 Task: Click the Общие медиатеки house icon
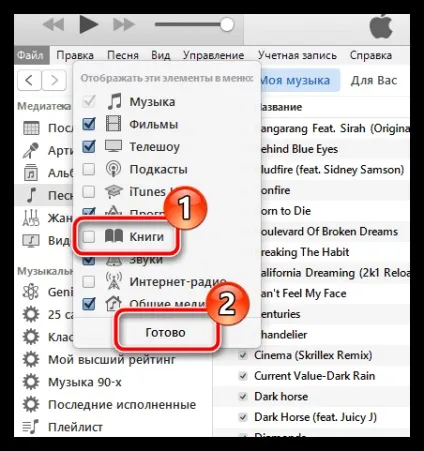point(114,303)
